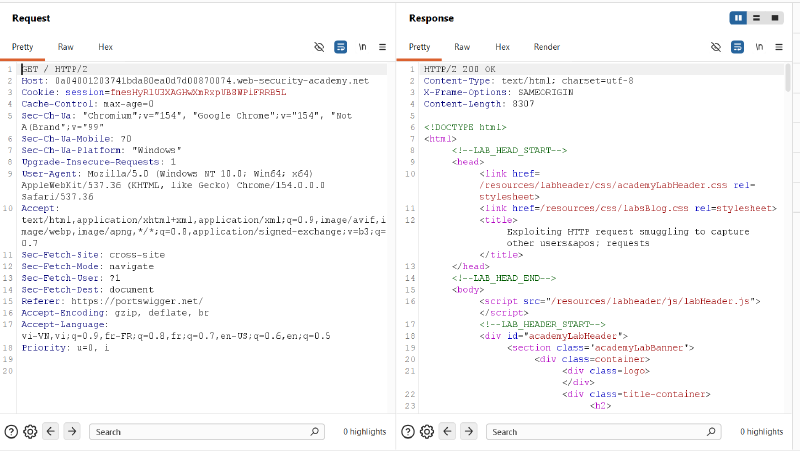Toggle show non-printable \n in Request
800x451 pixels.
(x=362, y=47)
